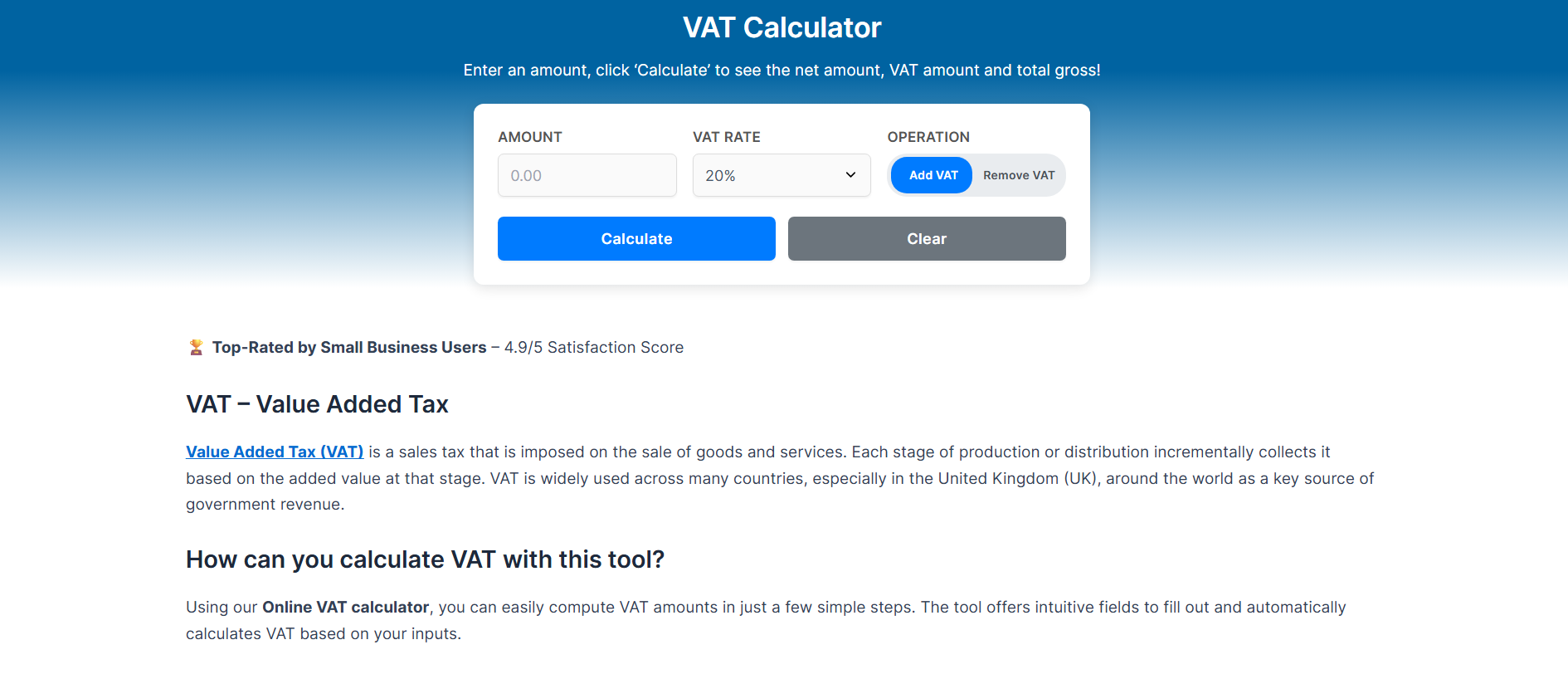Click the Online VAT calculator bold text
The width and height of the screenshot is (1568, 674).
(345, 607)
